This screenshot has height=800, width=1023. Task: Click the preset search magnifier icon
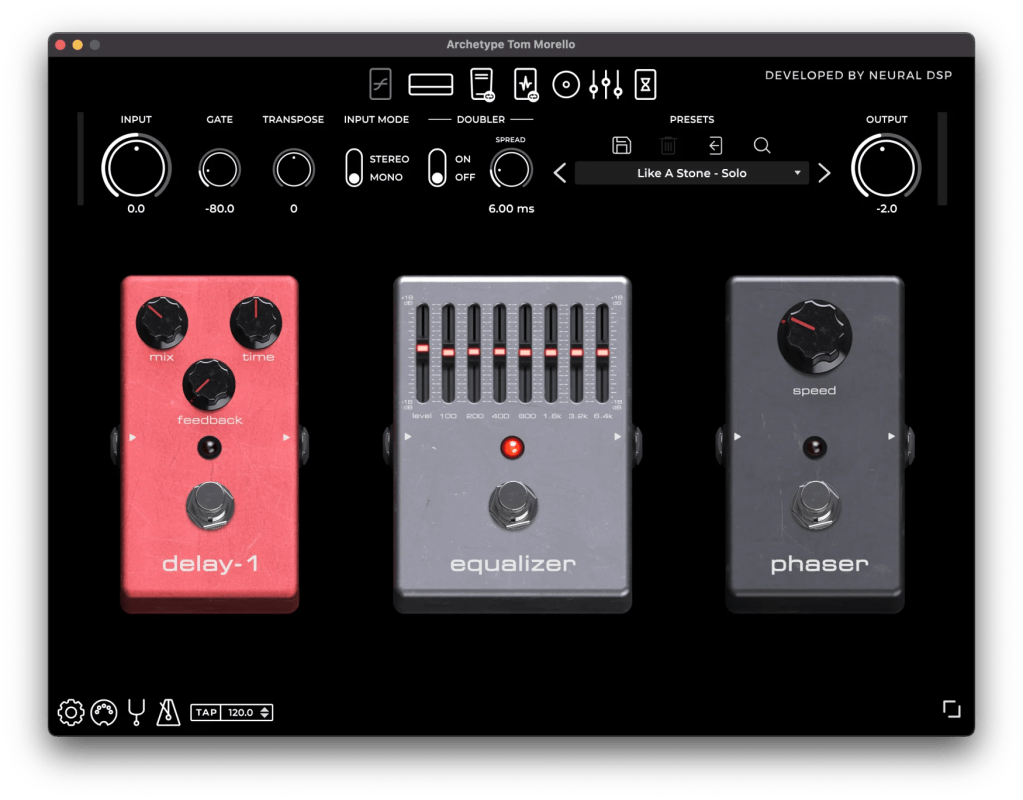click(x=762, y=146)
